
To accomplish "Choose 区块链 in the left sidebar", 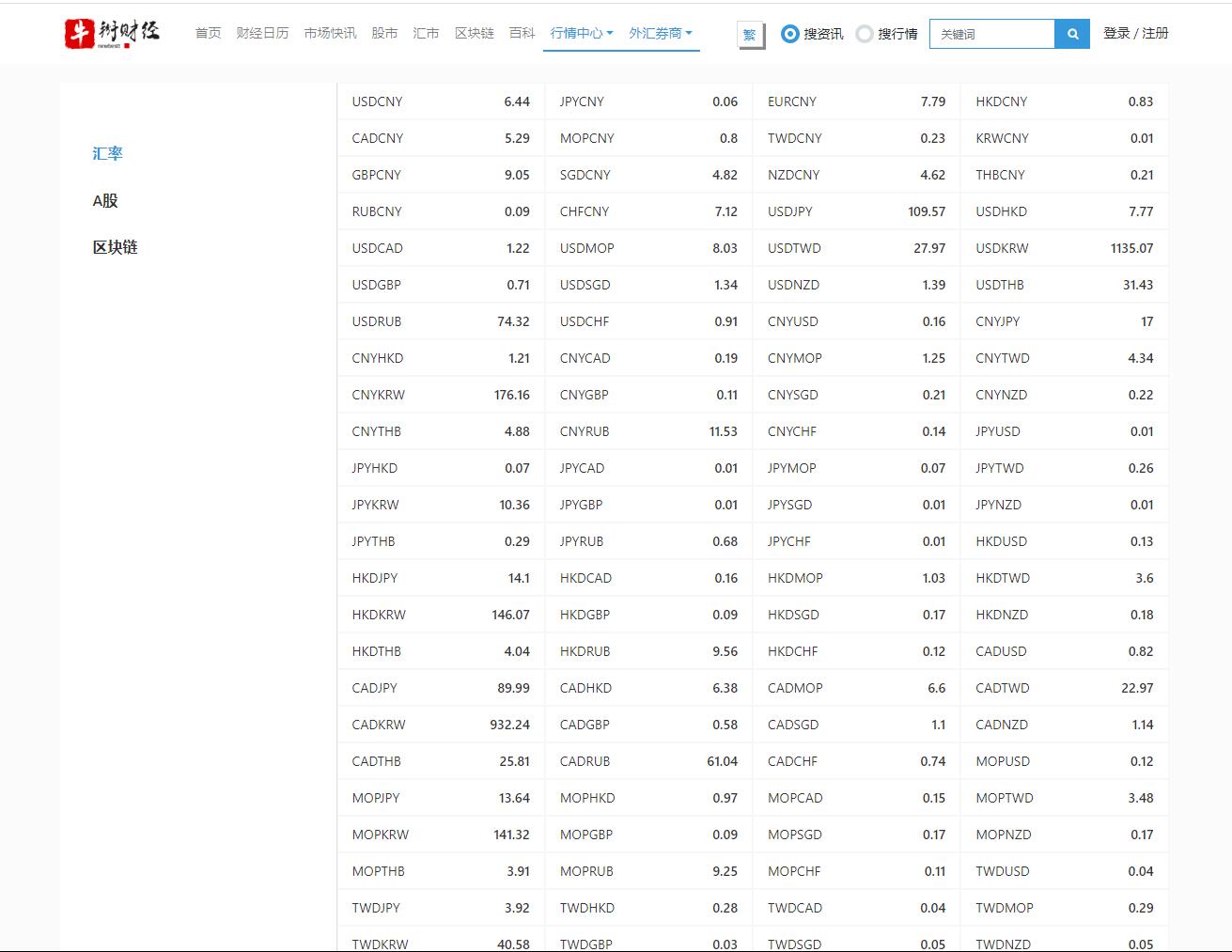I will [115, 247].
